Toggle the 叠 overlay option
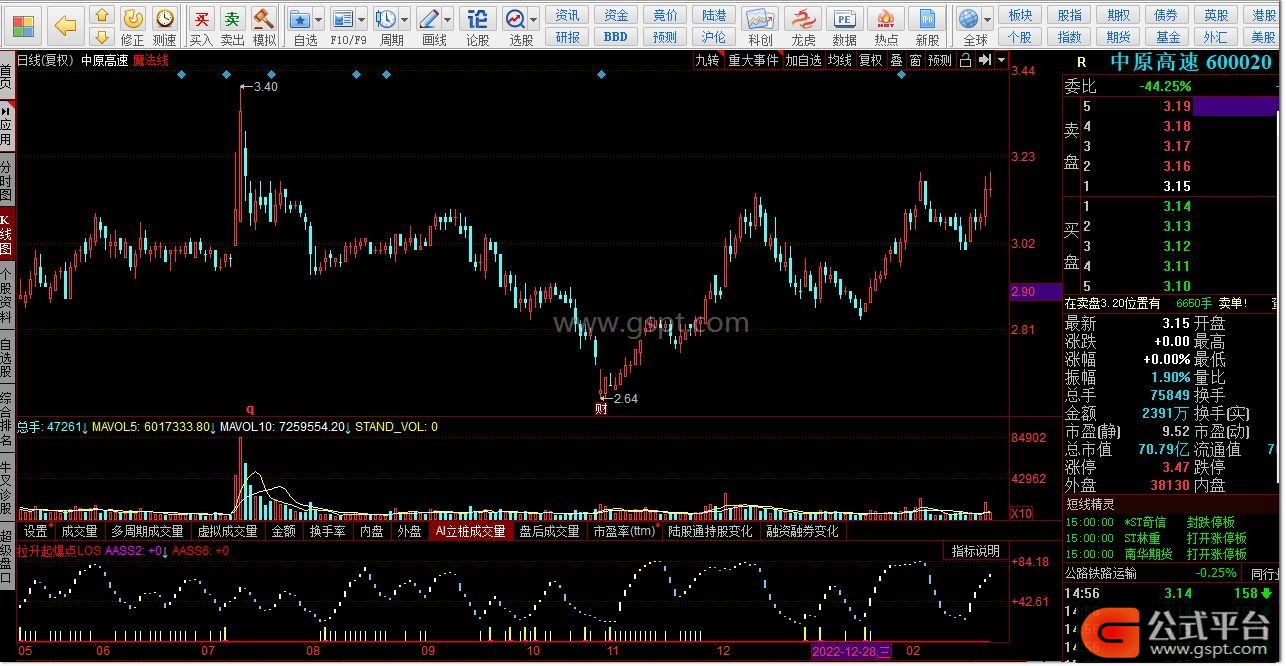The height and width of the screenshot is (666, 1286). click(897, 60)
